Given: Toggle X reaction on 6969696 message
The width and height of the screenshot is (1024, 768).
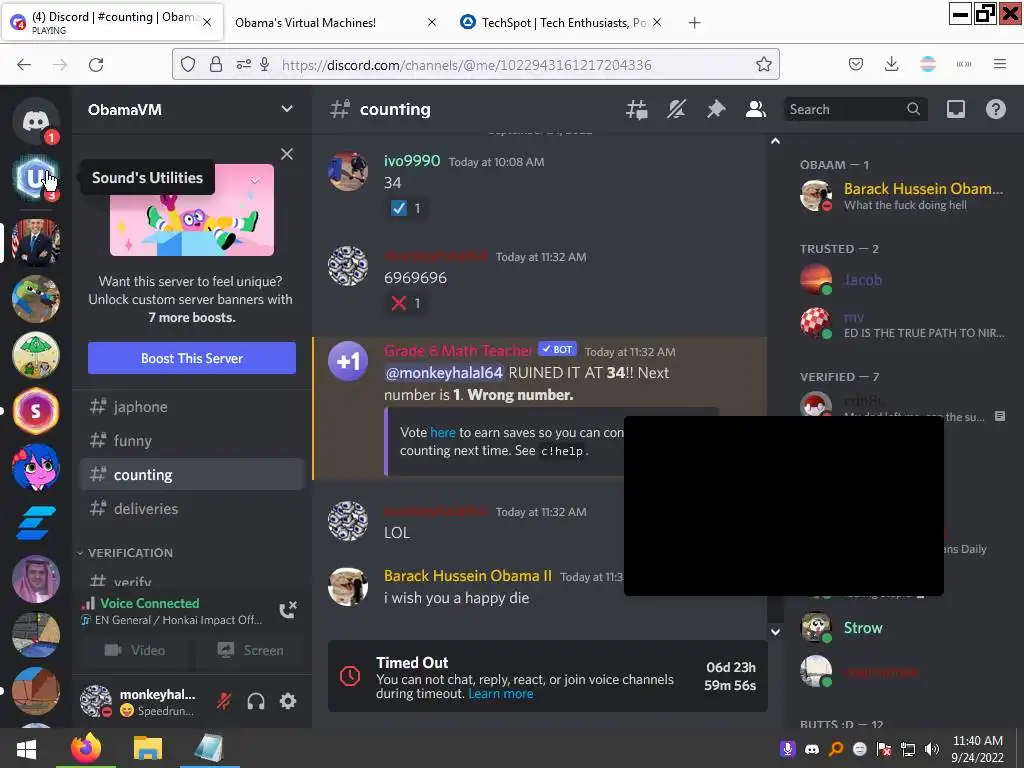Looking at the screenshot, I should coord(406,304).
